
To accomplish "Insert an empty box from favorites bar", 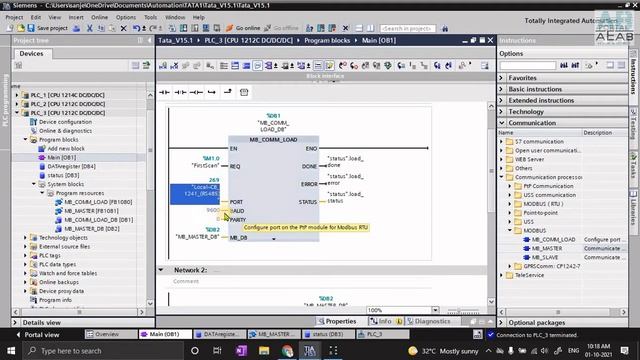I will [x=244, y=92].
